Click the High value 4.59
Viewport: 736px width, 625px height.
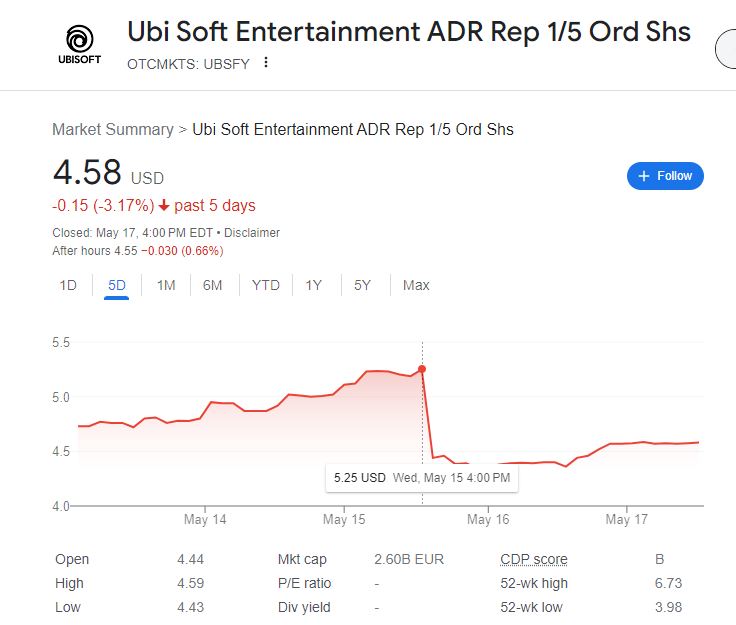click(x=191, y=583)
